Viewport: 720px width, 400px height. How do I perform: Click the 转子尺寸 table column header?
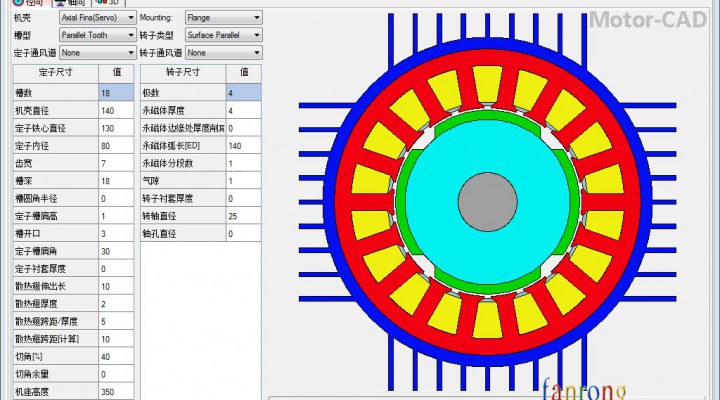point(182,73)
